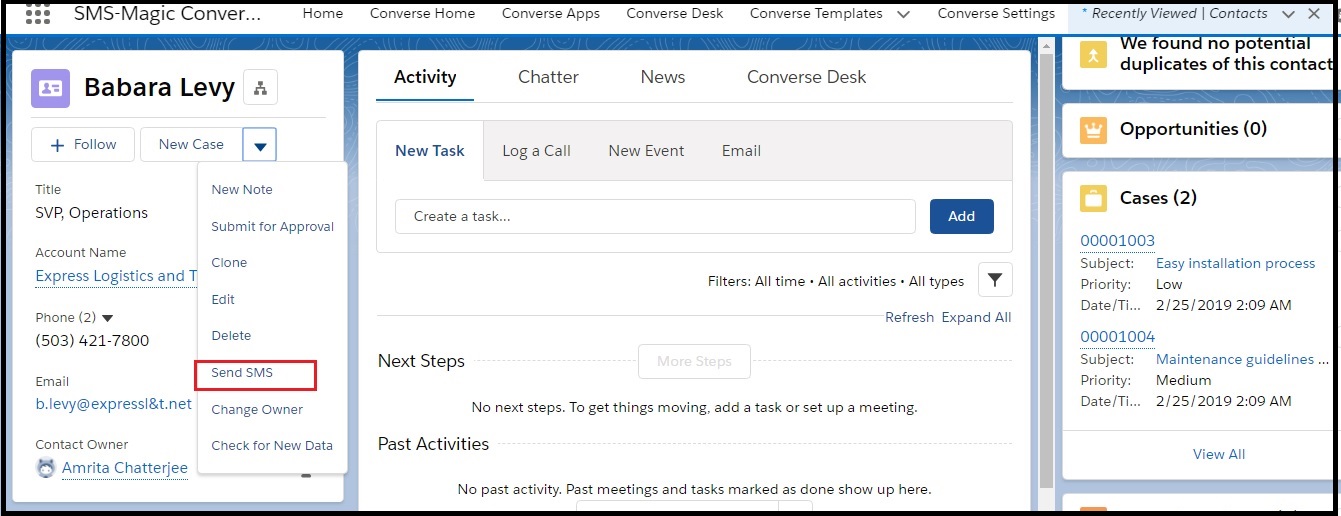
Task: Select Delete from the actions menu
Action: coord(231,335)
